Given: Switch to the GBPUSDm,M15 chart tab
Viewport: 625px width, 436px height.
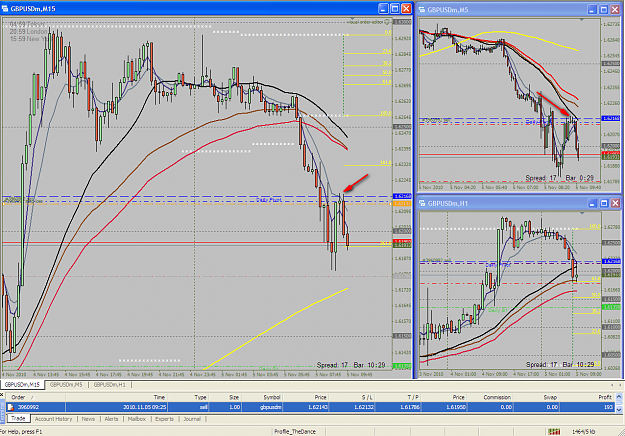Looking at the screenshot, I should (x=23, y=385).
